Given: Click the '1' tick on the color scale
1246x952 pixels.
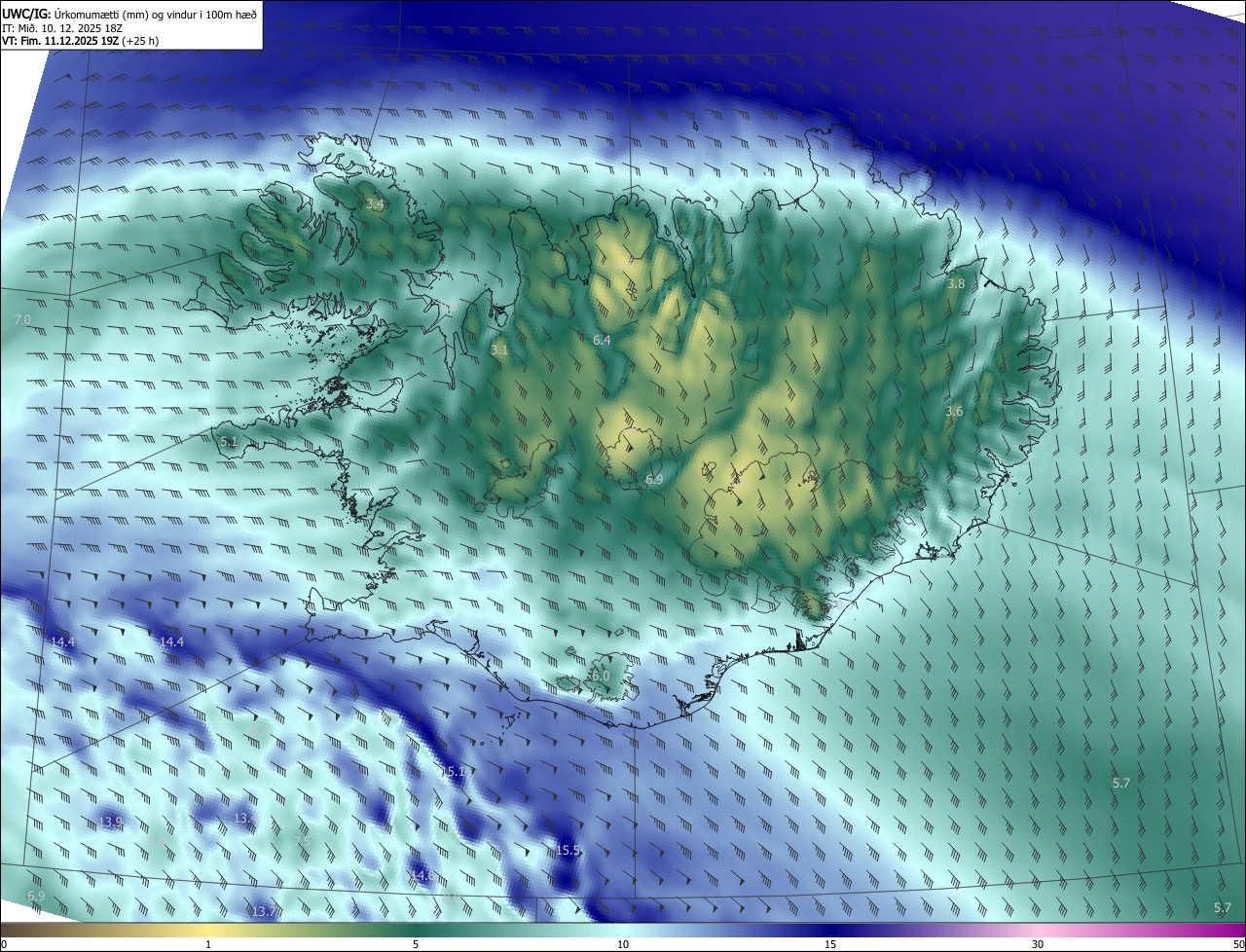Looking at the screenshot, I should 208,944.
